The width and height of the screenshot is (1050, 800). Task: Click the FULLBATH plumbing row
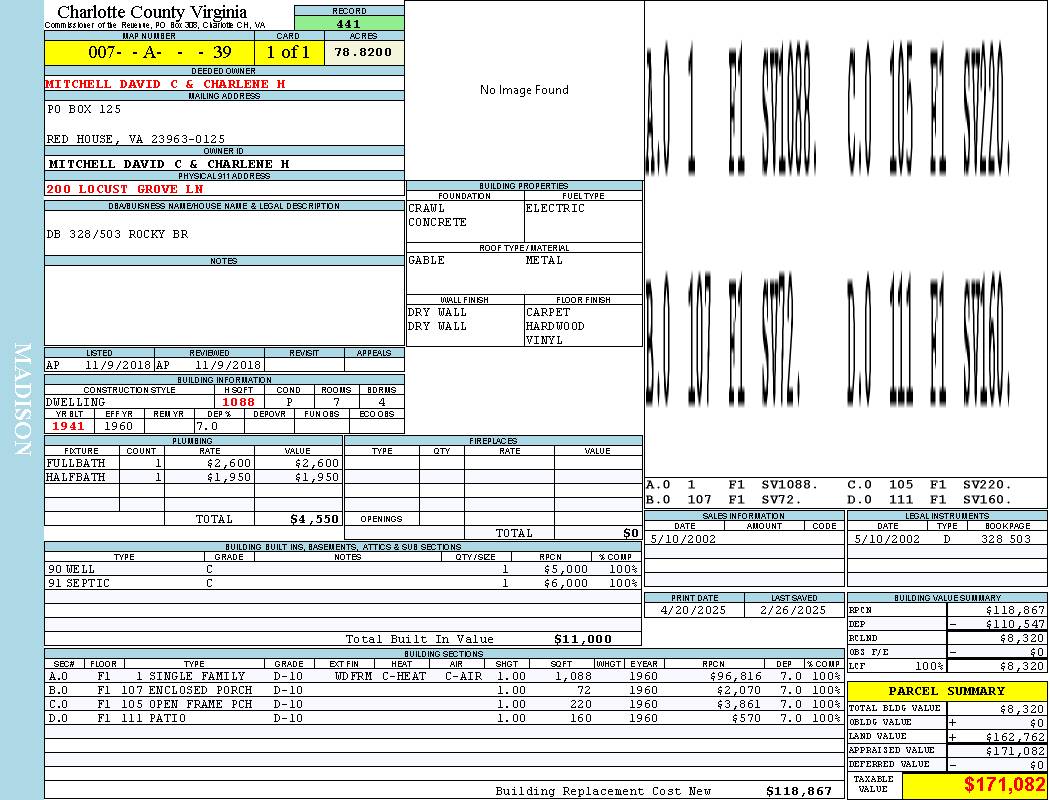[193, 463]
